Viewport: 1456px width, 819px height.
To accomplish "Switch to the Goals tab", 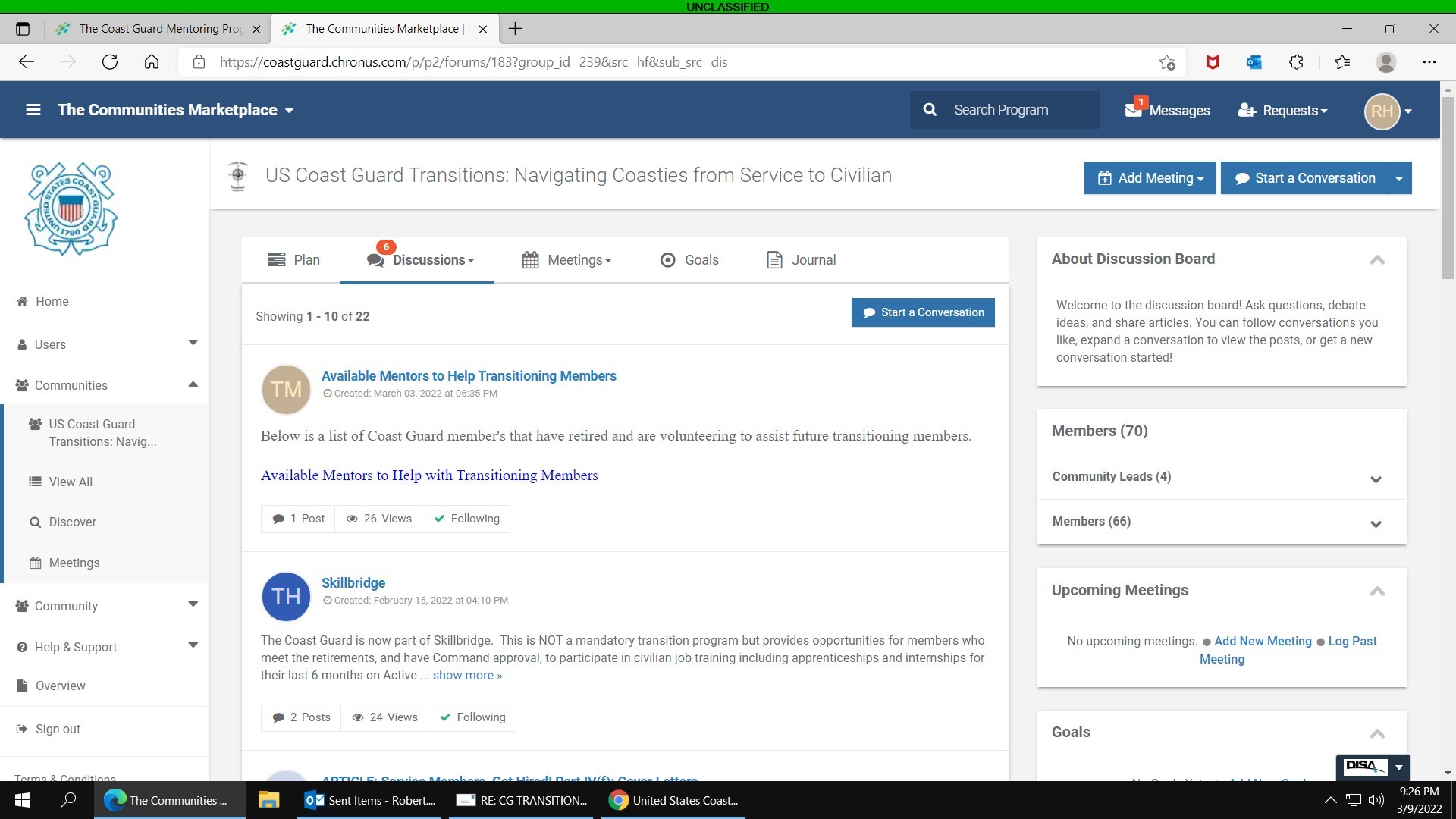I will (x=689, y=260).
